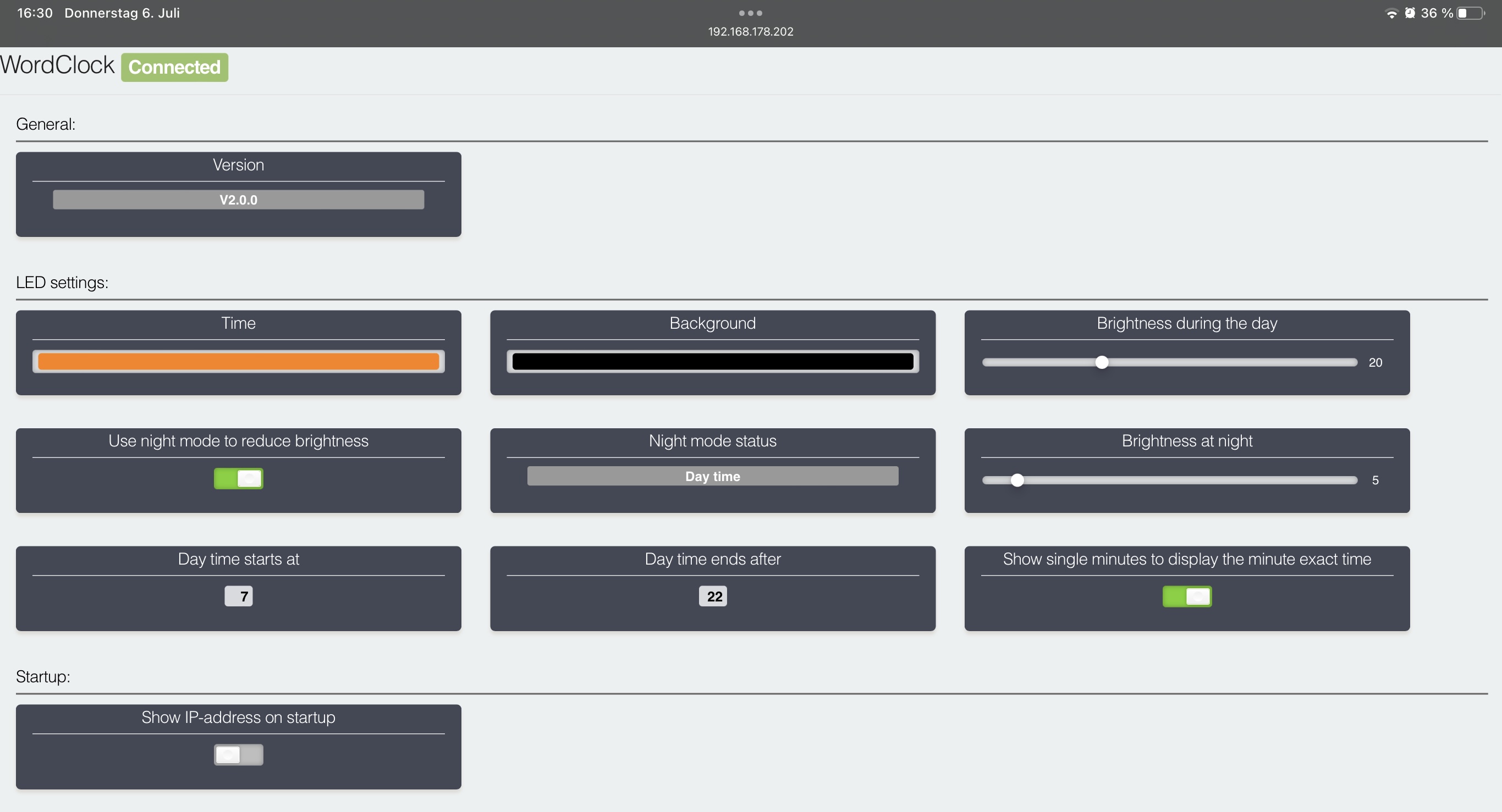Click the green Connected status badge
This screenshot has width=1502, height=812.
pyautogui.click(x=174, y=67)
